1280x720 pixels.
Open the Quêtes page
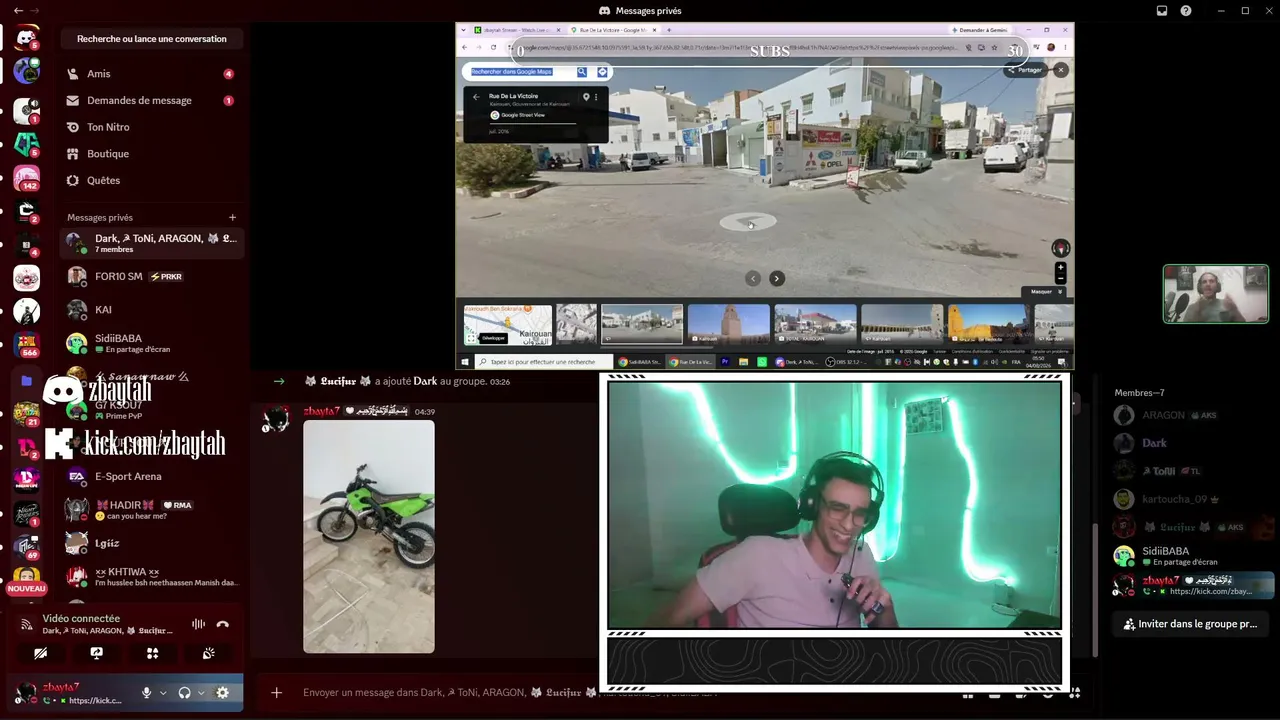152,180
